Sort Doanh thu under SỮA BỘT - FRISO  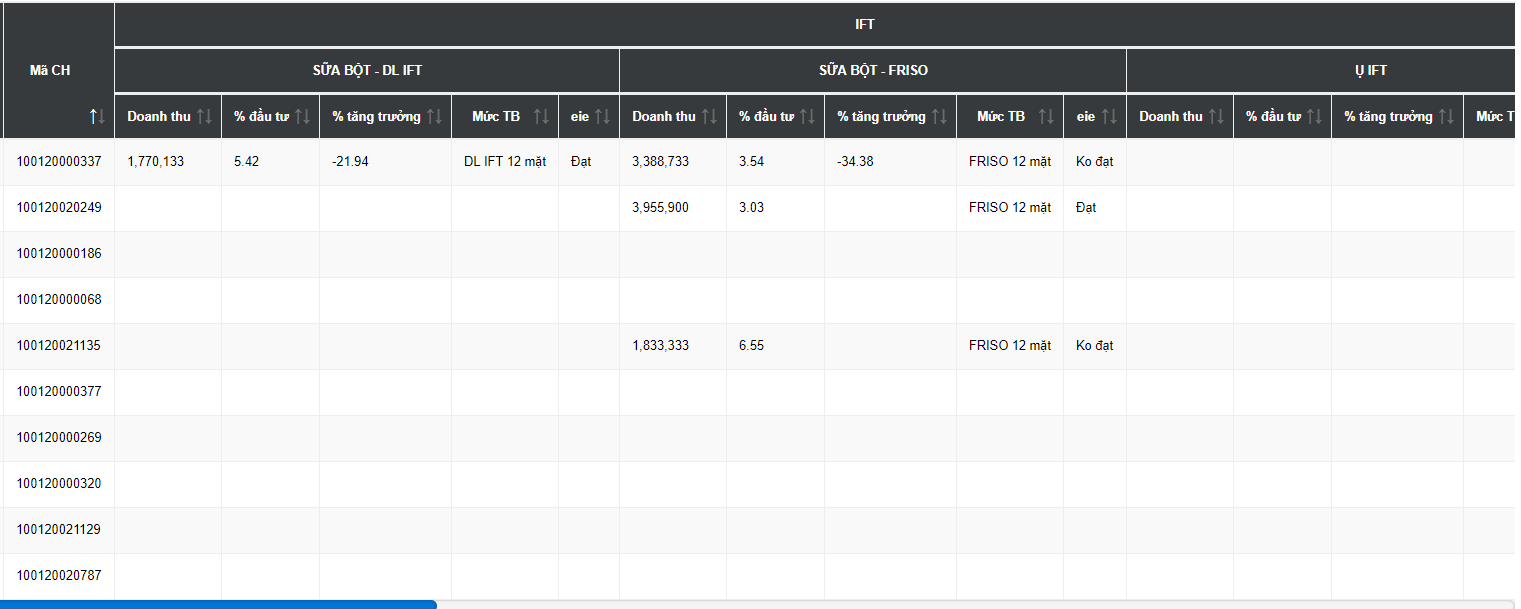[x=709, y=117]
